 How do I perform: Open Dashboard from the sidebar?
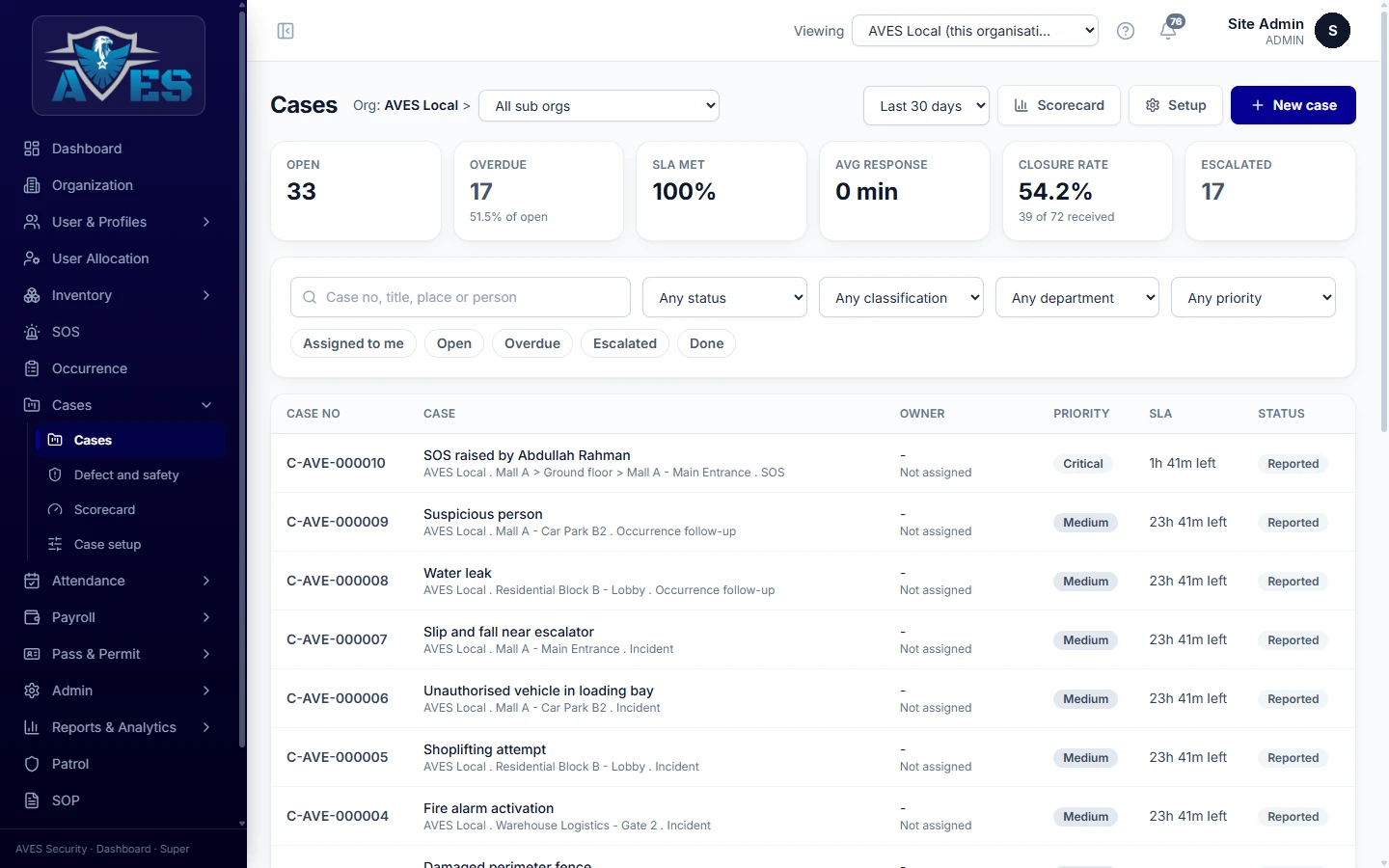[118, 149]
